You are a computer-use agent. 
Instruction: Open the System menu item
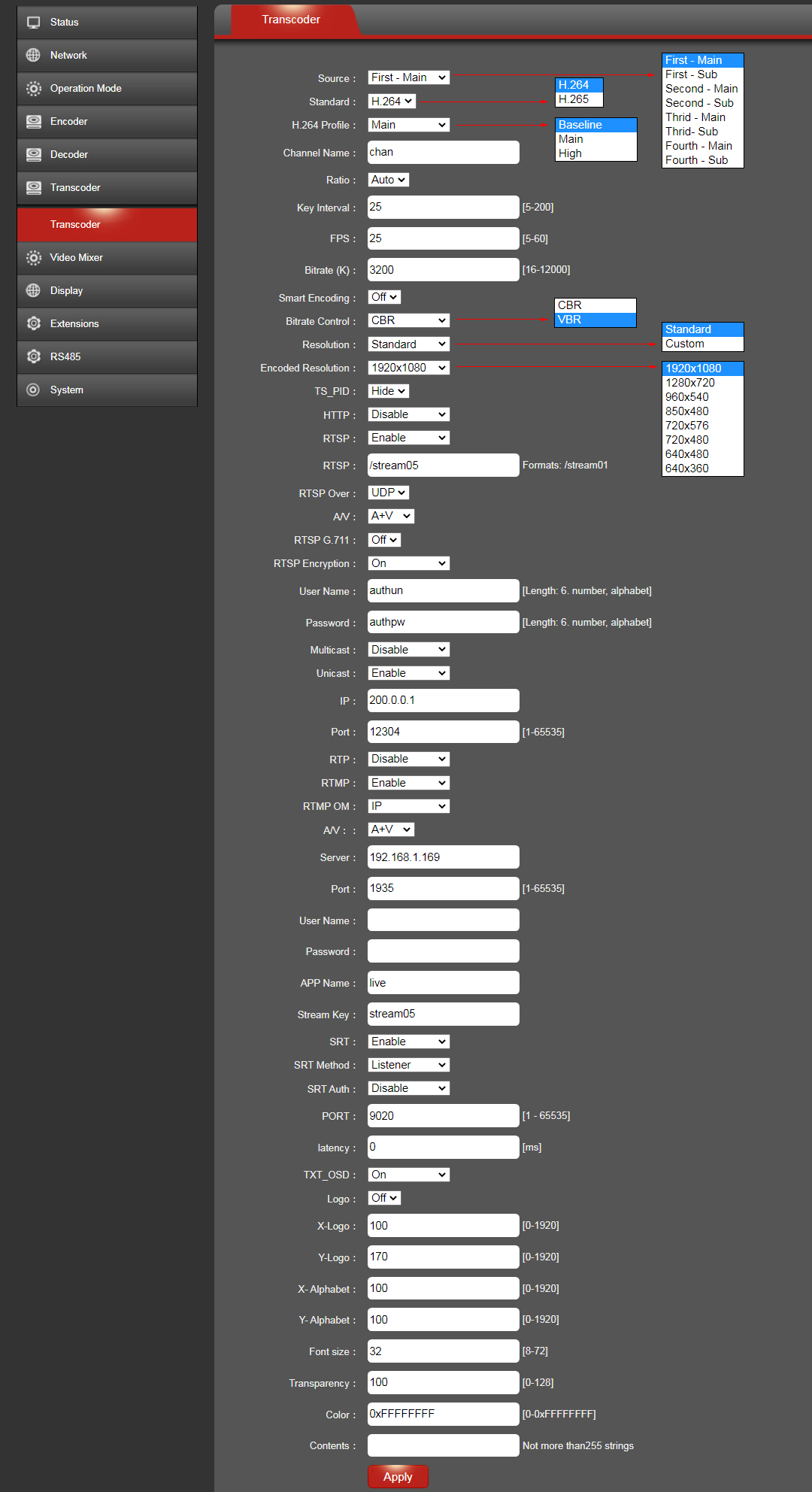(x=107, y=390)
